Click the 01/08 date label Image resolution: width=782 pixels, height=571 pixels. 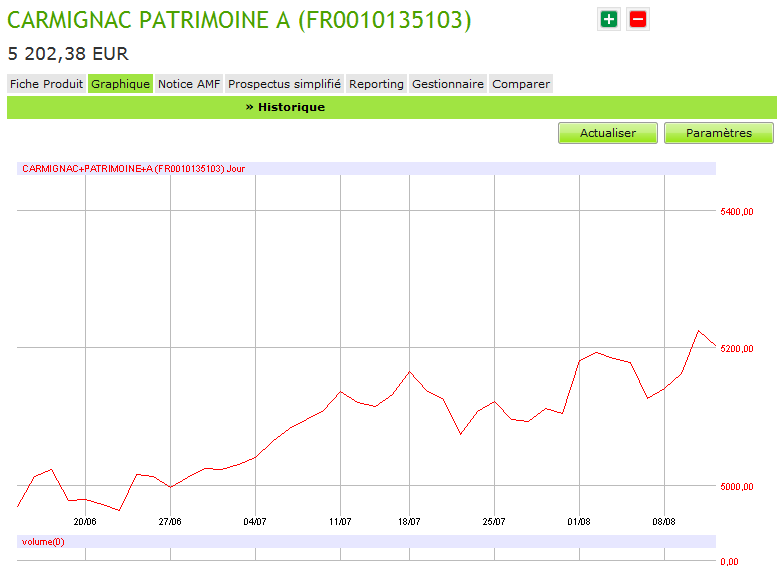click(x=579, y=522)
